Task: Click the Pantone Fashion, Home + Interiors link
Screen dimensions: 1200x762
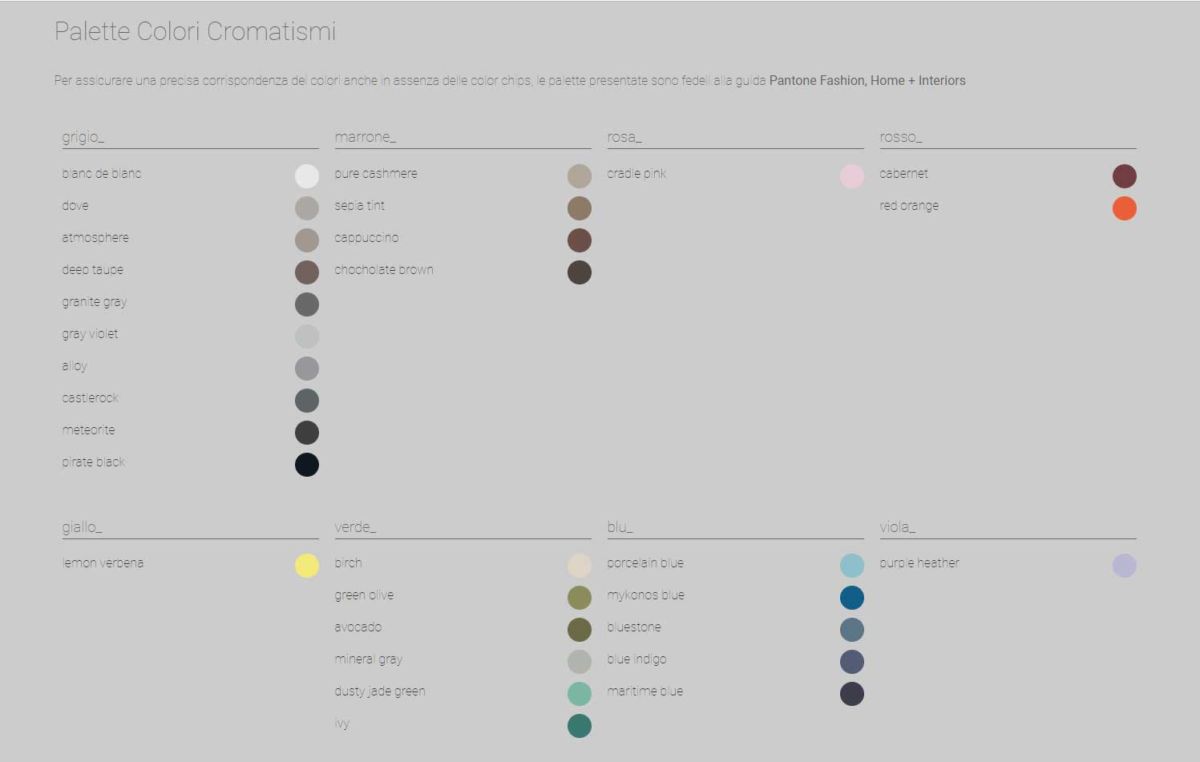Action: (x=867, y=81)
